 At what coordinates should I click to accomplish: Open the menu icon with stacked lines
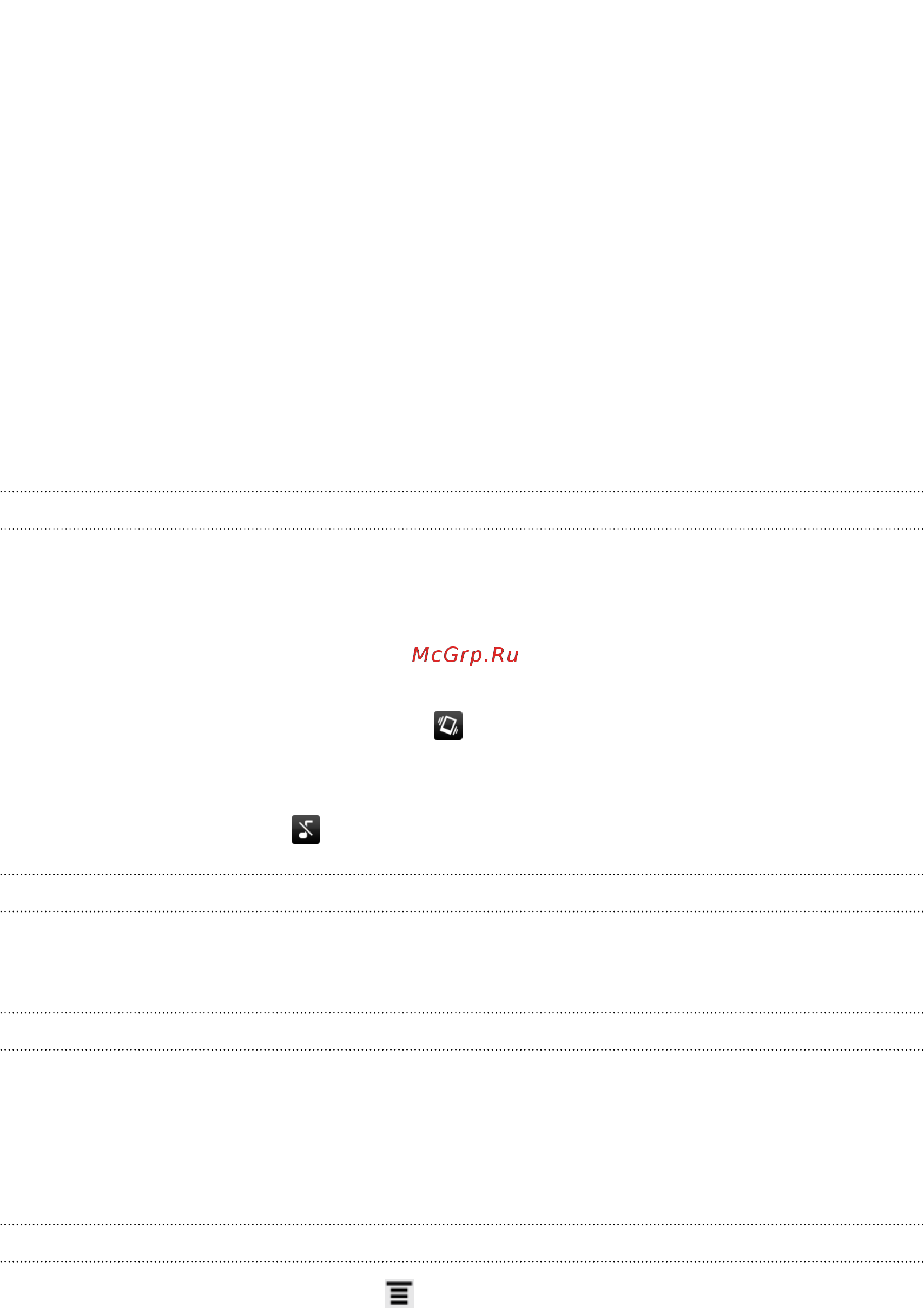click(x=399, y=1293)
